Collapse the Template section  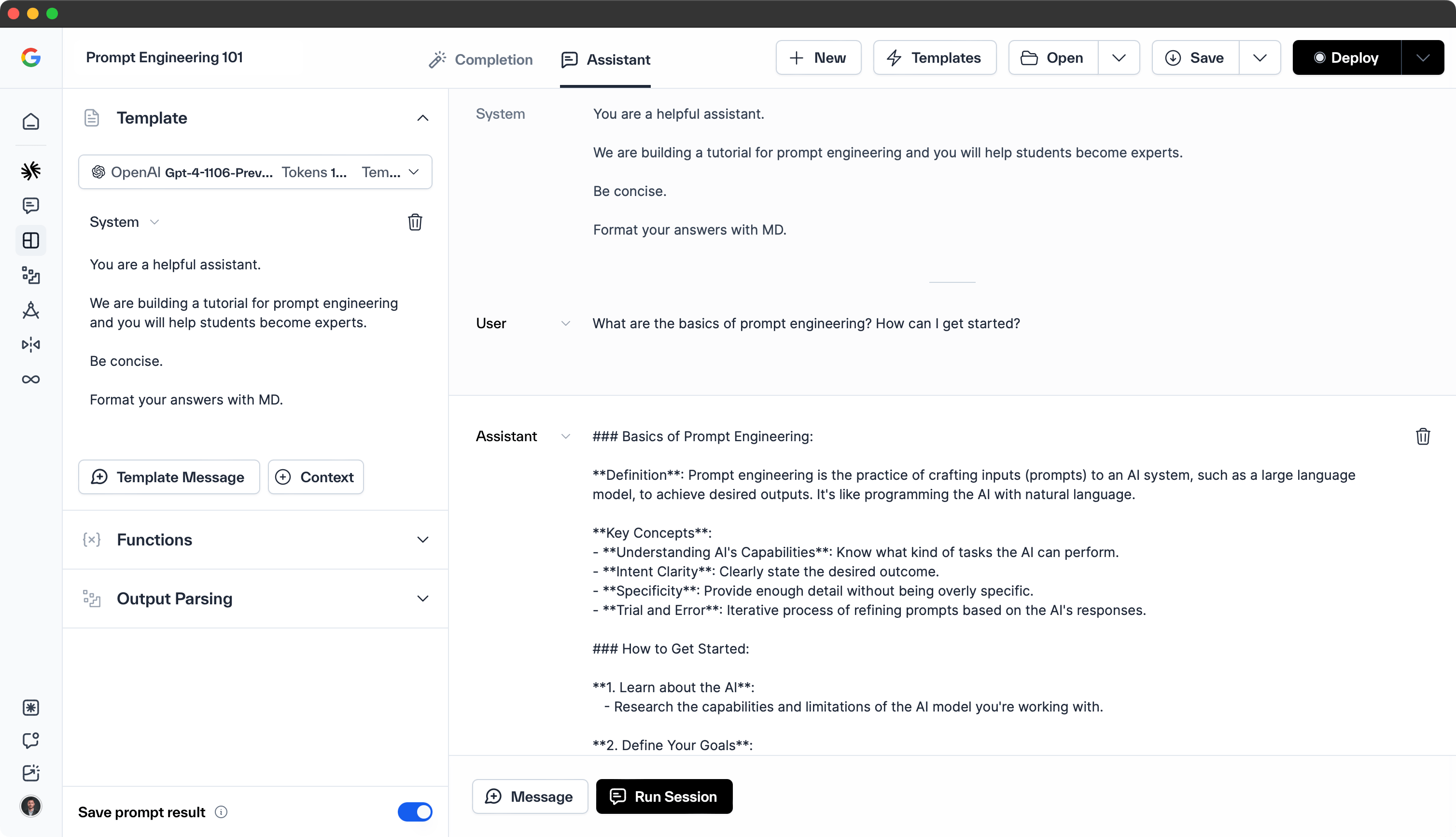pyautogui.click(x=422, y=118)
